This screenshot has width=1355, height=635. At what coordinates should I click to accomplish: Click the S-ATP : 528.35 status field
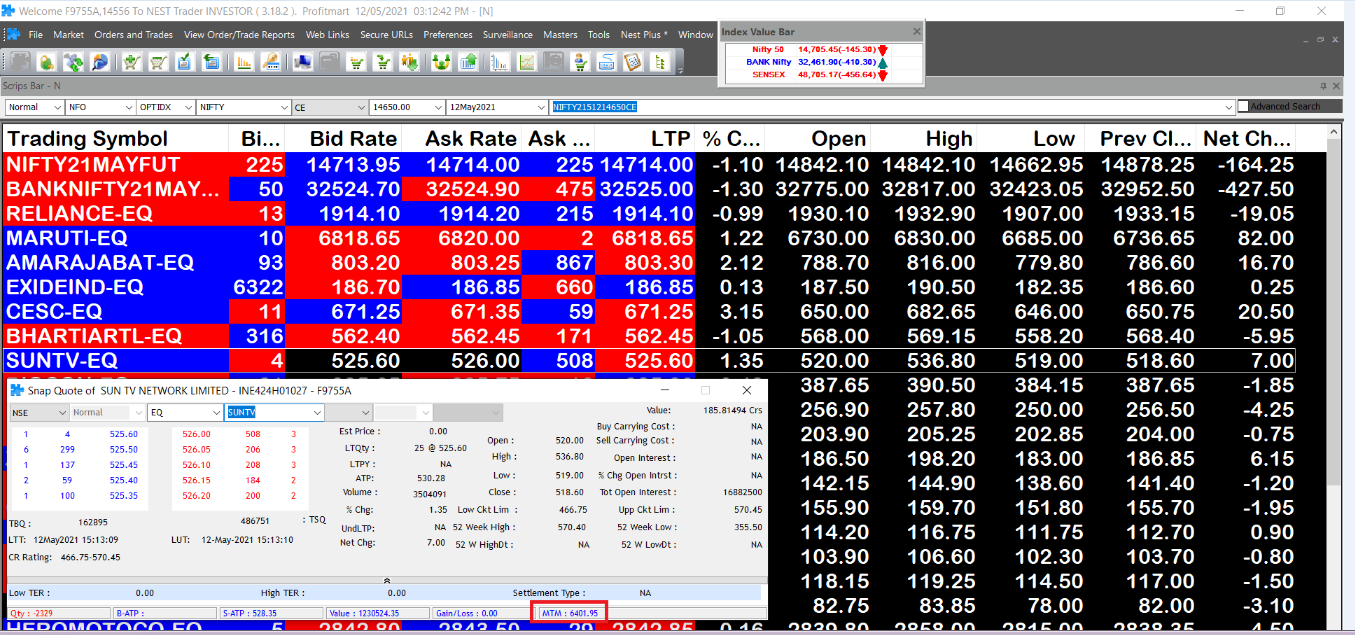271,613
